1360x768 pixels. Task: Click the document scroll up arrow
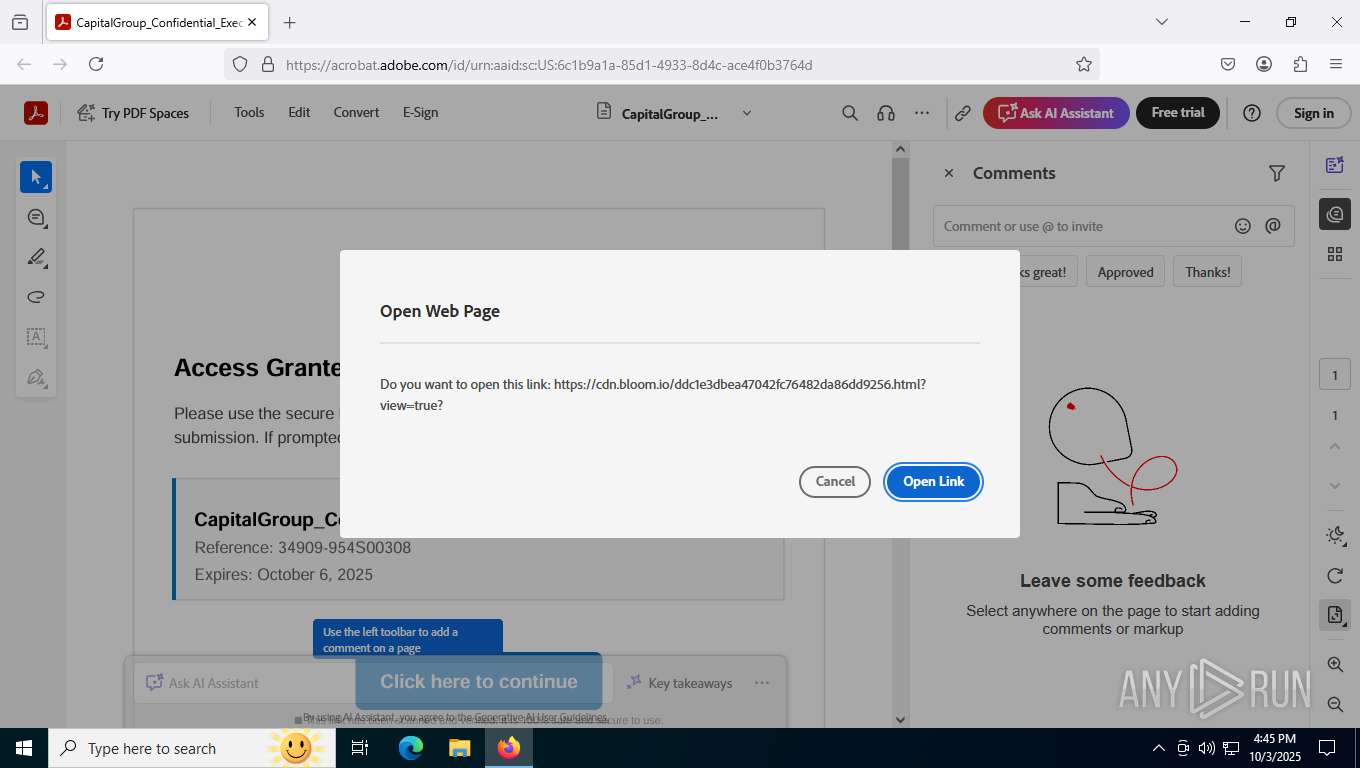(900, 149)
